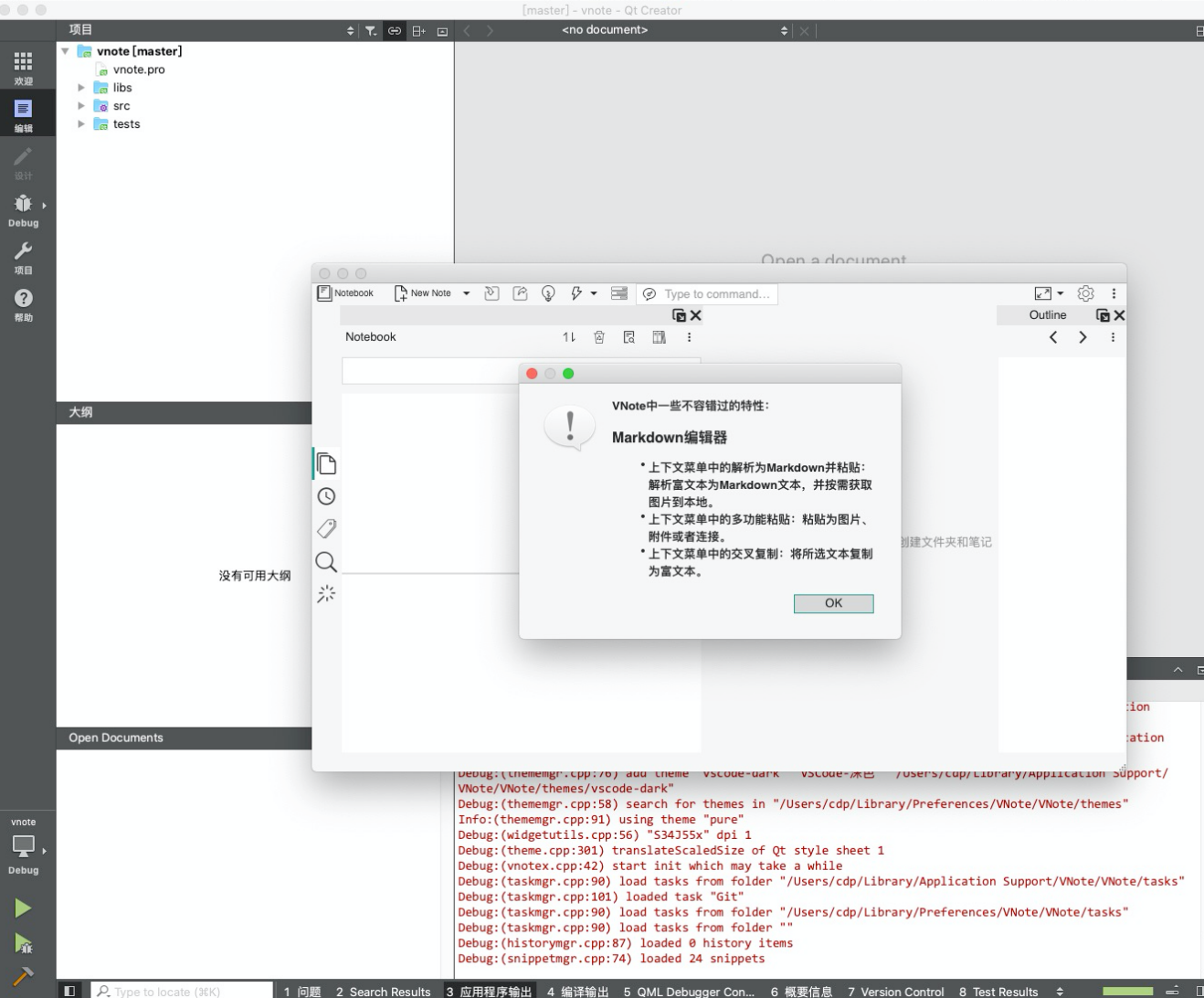Open the 5 QML Debugger Console tab

click(x=689, y=991)
